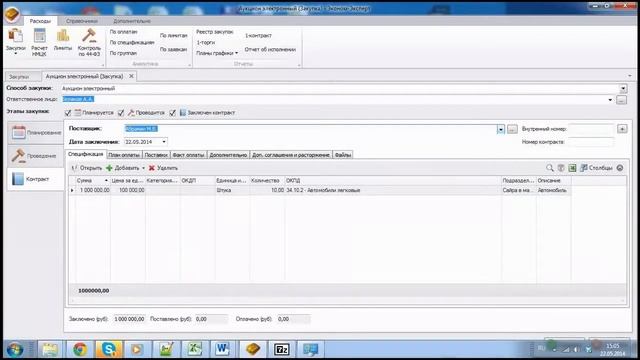Viewport: 640px width, 360px height.
Task: Click the Номер контракта input field
Action: click(x=590, y=142)
